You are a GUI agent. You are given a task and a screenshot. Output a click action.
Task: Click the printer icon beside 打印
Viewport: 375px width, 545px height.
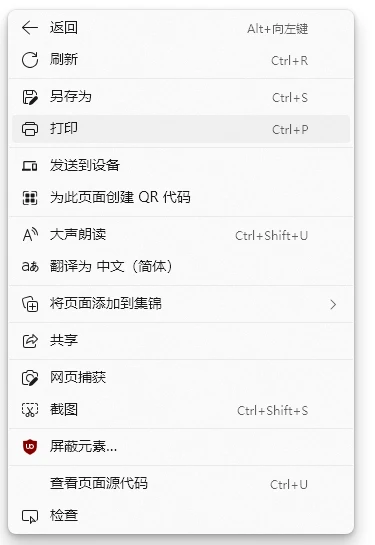[30, 129]
